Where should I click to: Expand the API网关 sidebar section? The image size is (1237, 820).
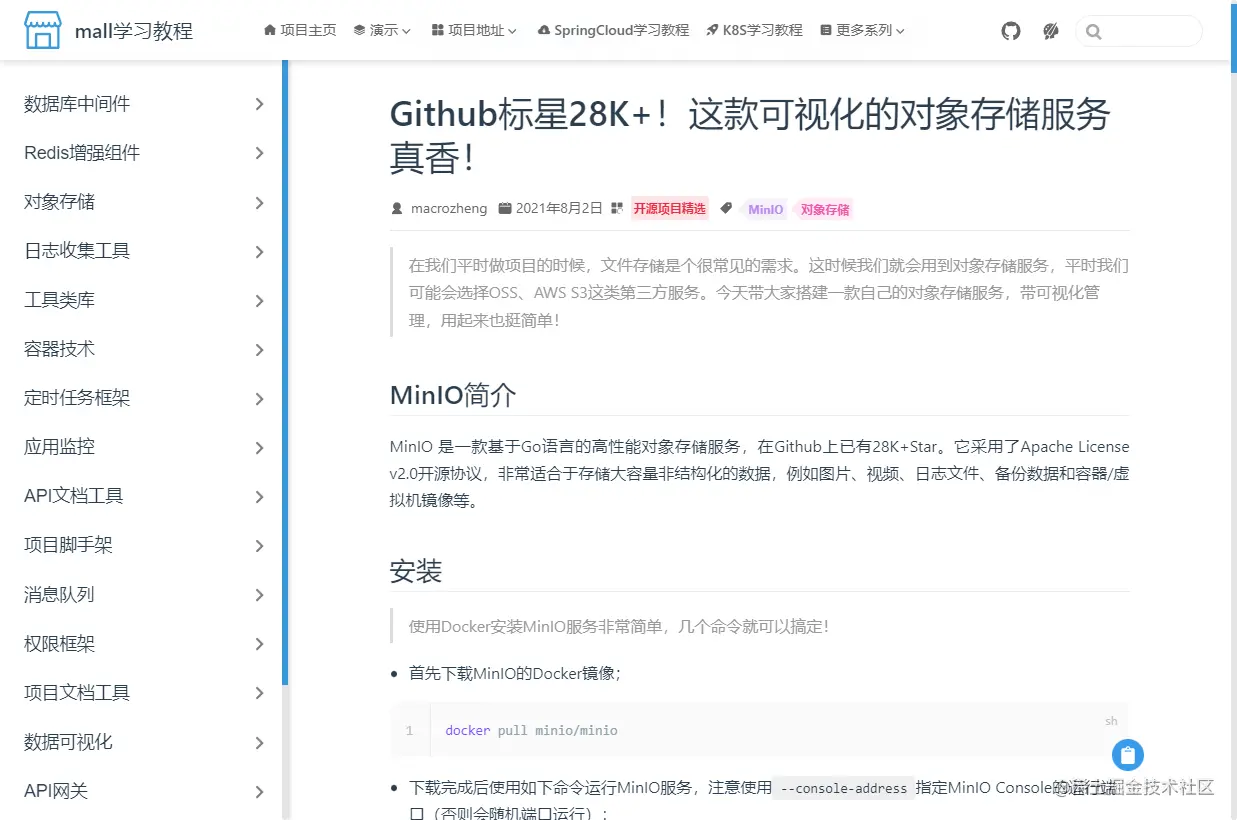(144, 791)
